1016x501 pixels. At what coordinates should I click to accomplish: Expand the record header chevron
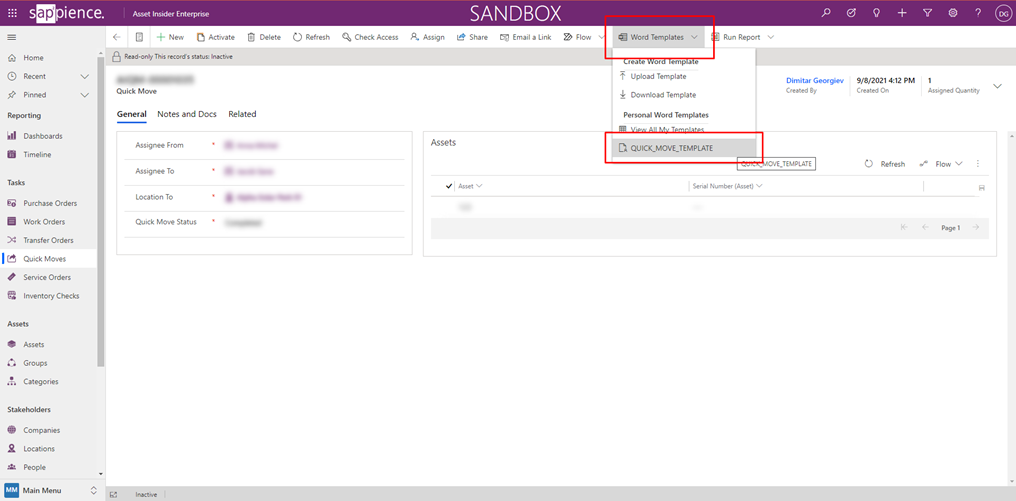[x=997, y=86]
